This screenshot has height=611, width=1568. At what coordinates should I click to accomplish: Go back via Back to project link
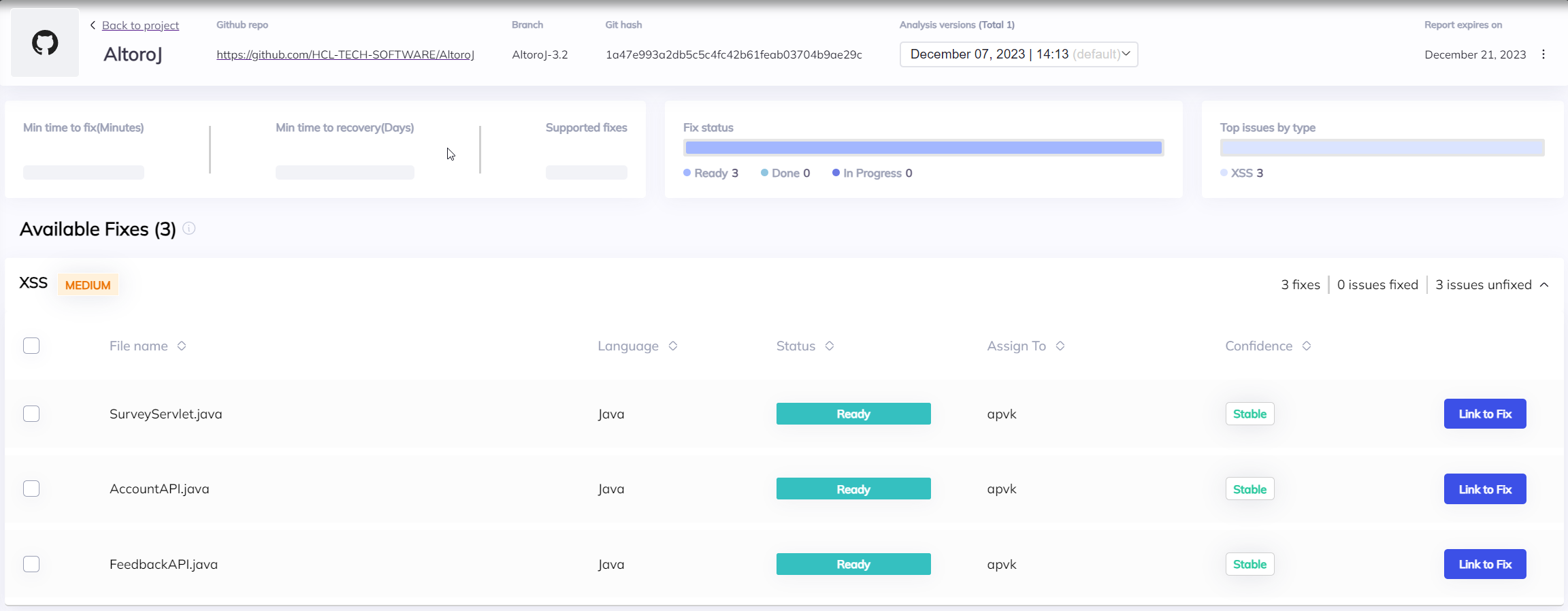pyautogui.click(x=140, y=25)
